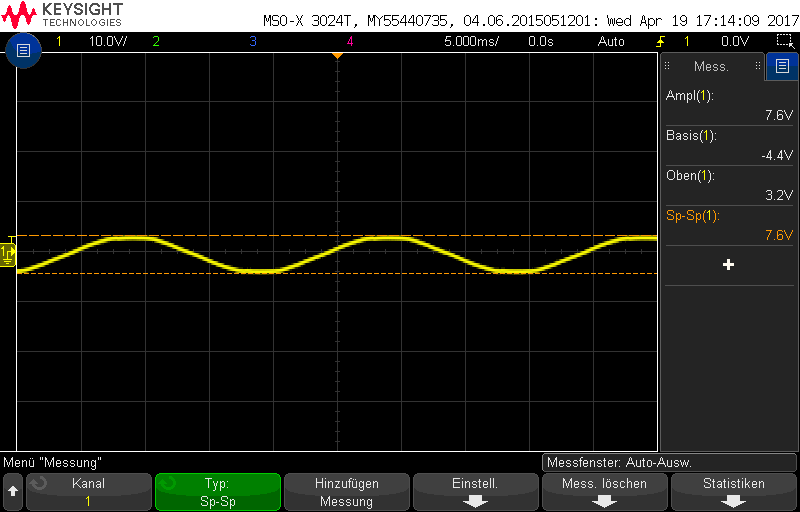Select the highlighted Sp-Sp(1) measurement
Image resolution: width=800 pixels, height=512 pixels.
(x=730, y=225)
